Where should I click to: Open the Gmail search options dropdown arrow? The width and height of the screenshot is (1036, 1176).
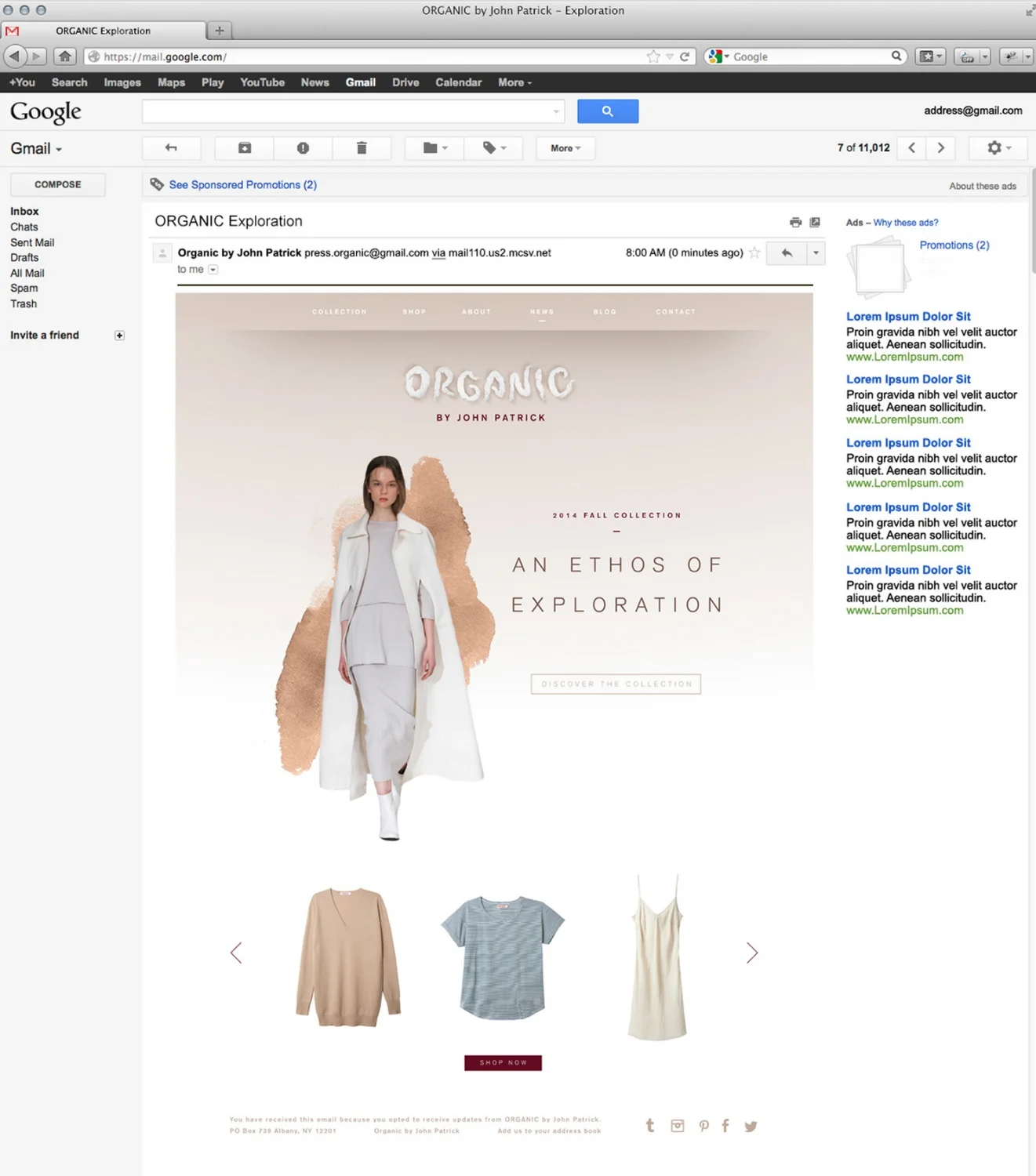(x=557, y=111)
